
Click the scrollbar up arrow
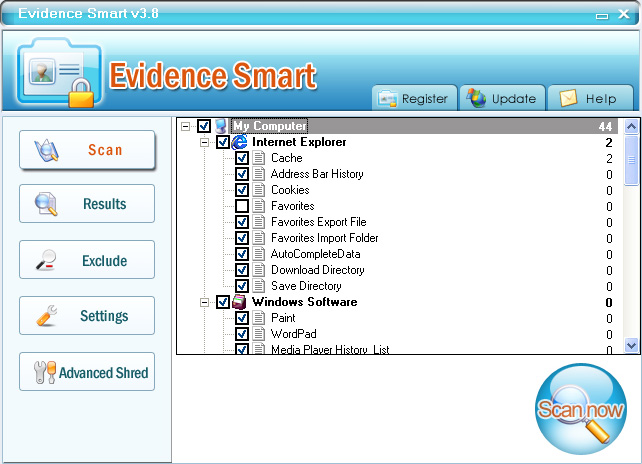631,127
